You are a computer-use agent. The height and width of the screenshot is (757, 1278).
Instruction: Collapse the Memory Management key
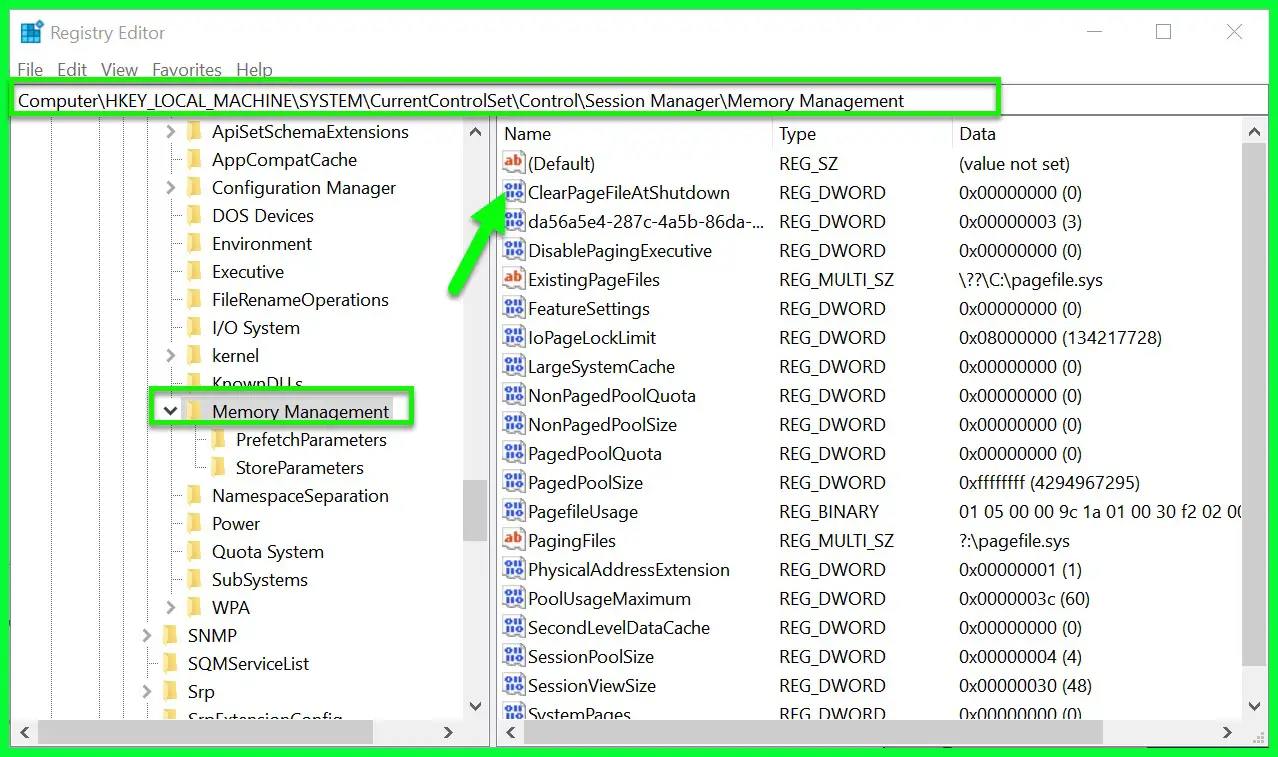[170, 411]
